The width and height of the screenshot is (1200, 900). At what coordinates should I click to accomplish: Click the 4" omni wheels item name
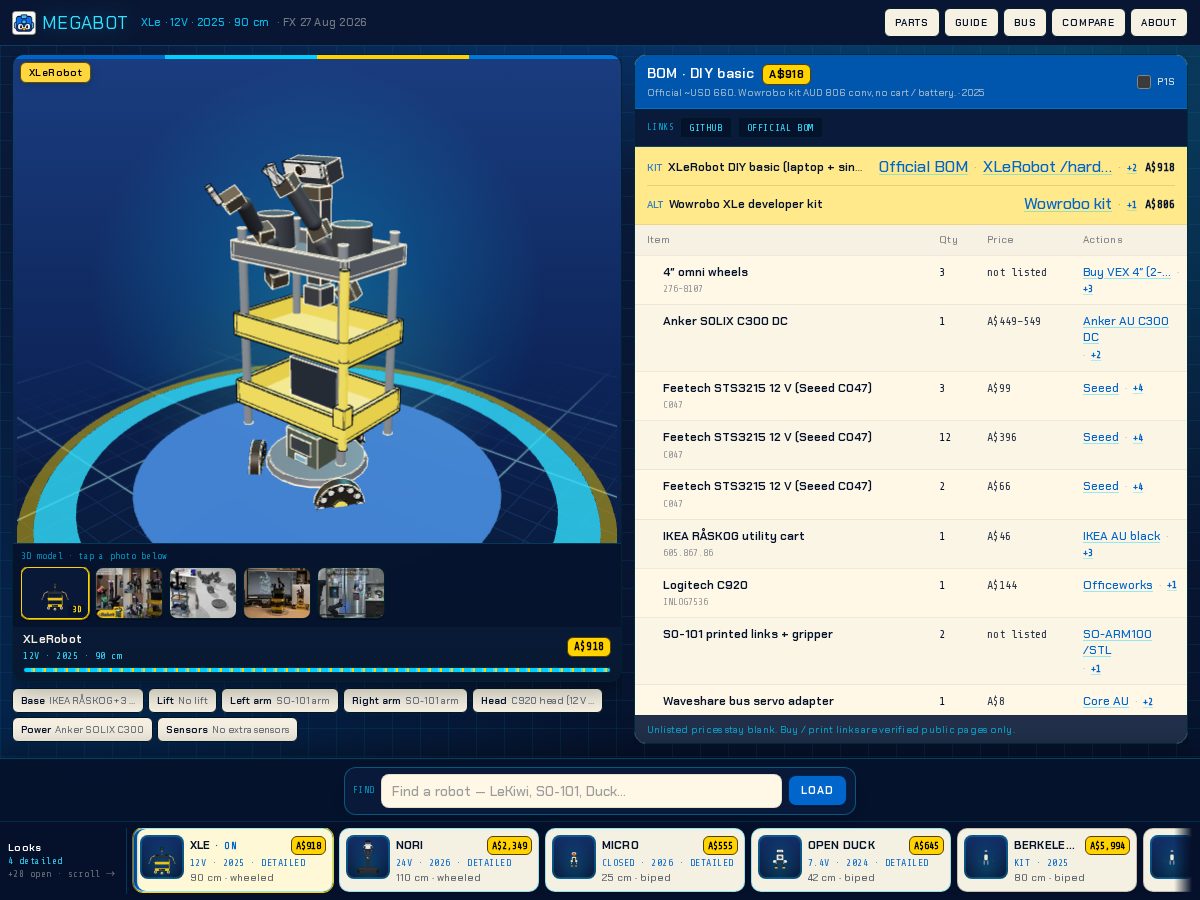click(x=705, y=272)
